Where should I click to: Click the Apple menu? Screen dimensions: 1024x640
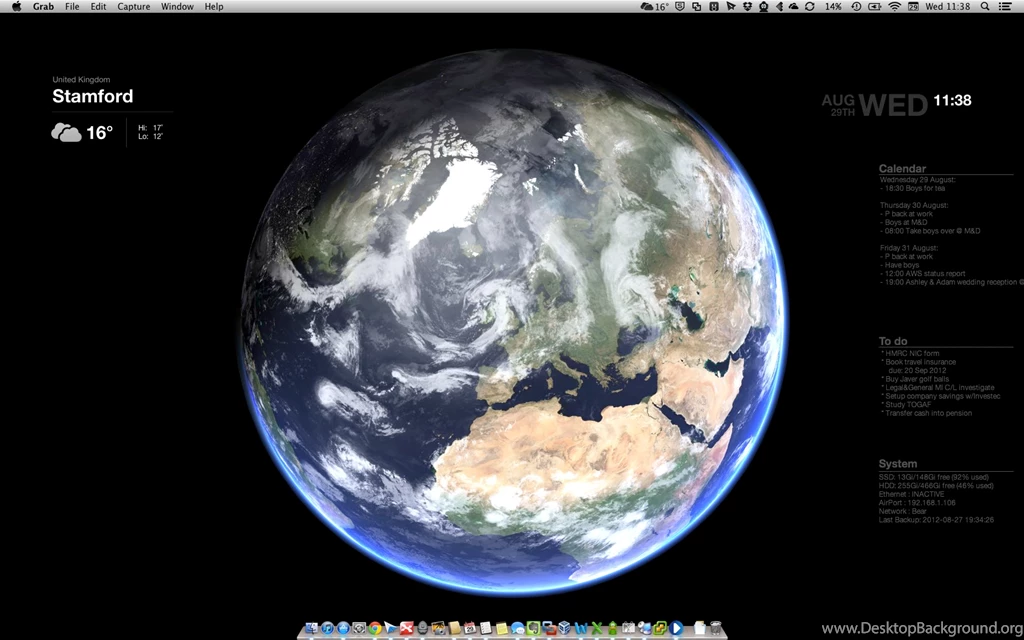pos(15,6)
